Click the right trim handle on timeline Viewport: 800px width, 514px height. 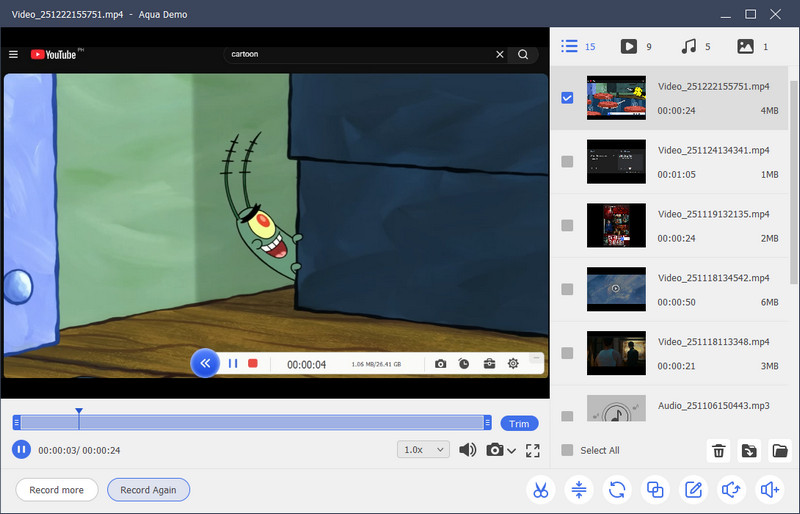tap(487, 423)
